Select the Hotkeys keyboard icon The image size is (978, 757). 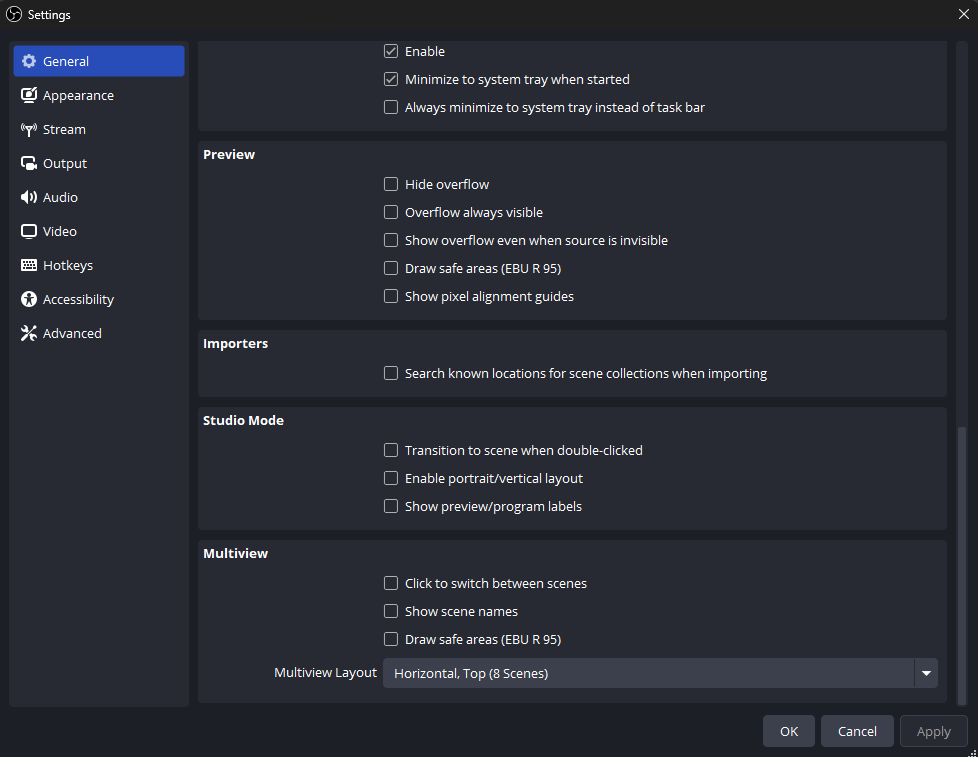[29, 265]
